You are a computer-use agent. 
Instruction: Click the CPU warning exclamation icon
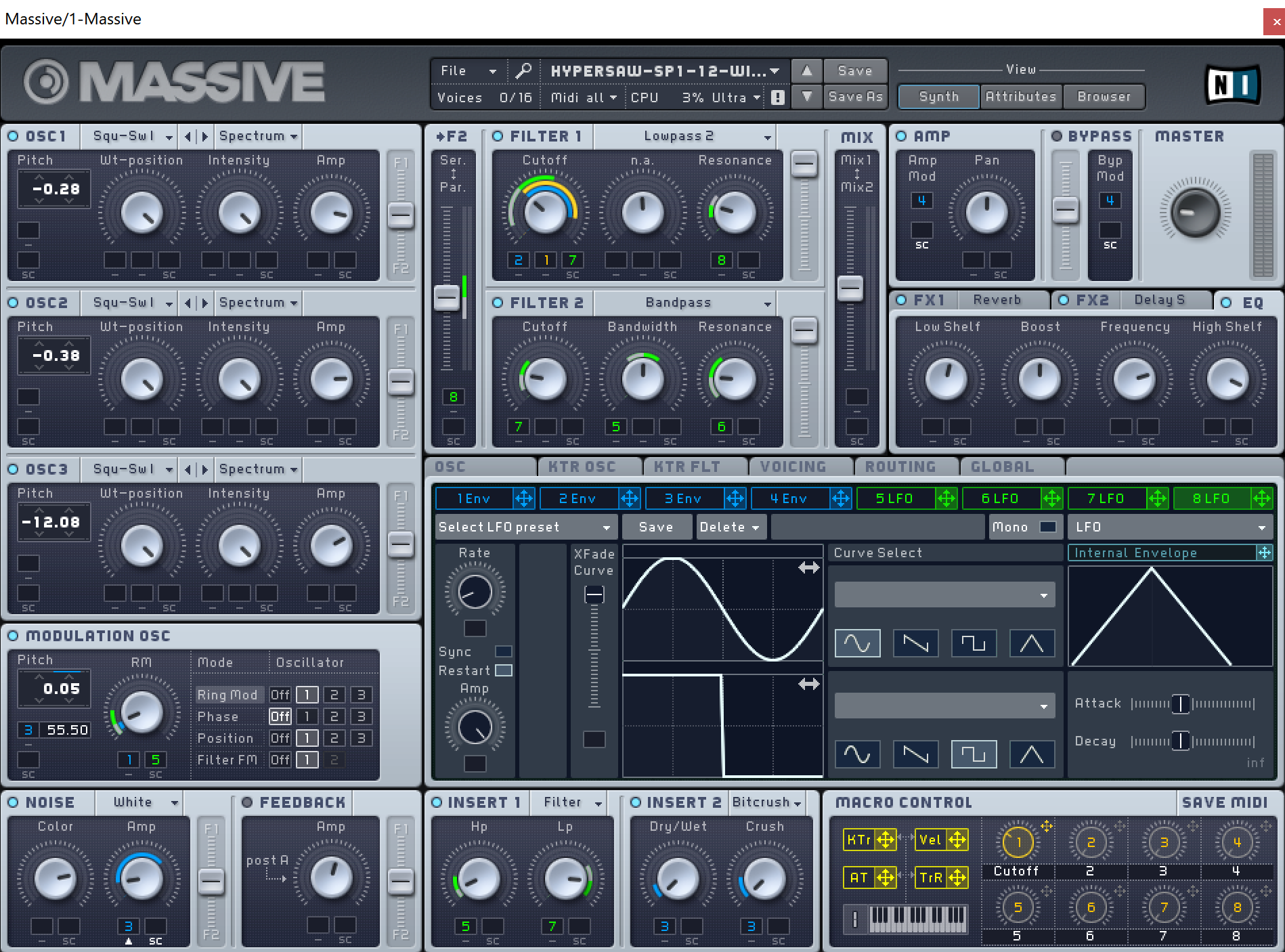coord(778,98)
